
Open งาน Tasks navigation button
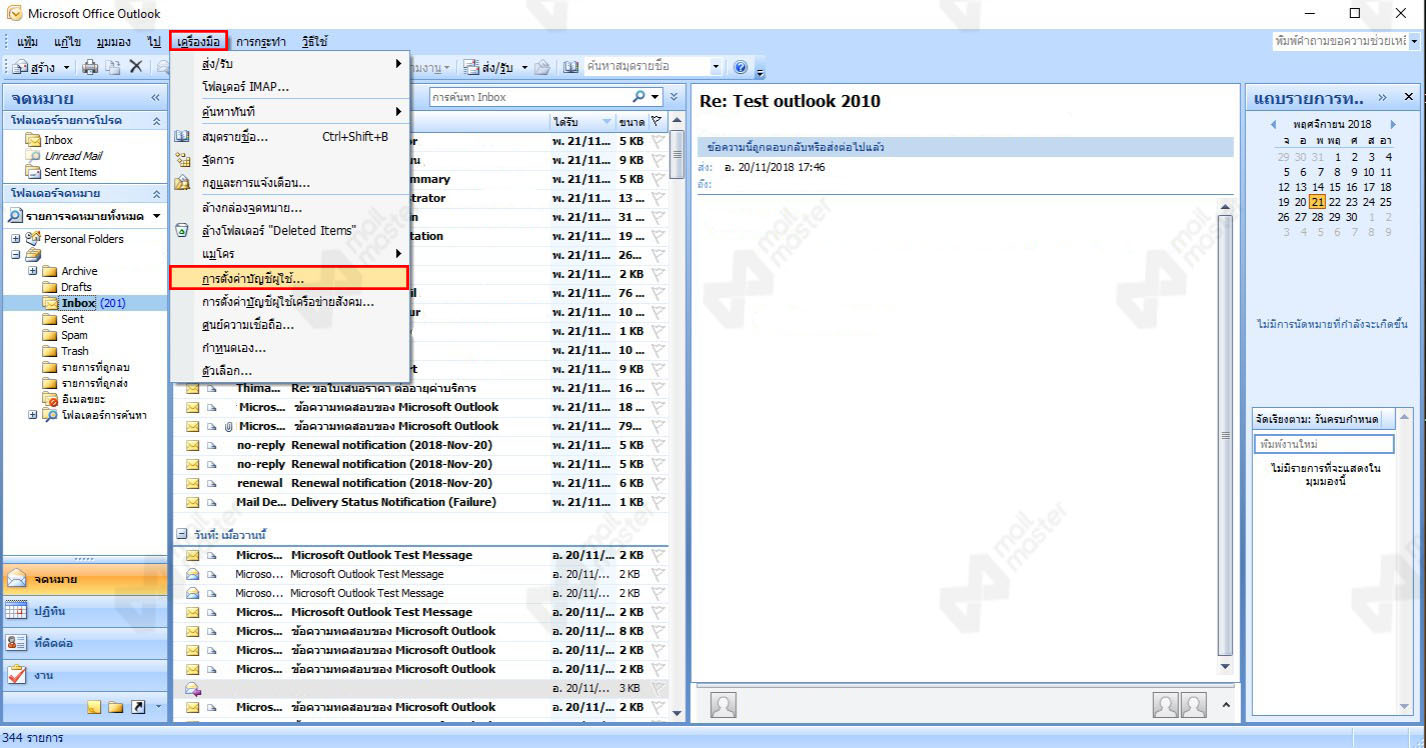[x=85, y=675]
